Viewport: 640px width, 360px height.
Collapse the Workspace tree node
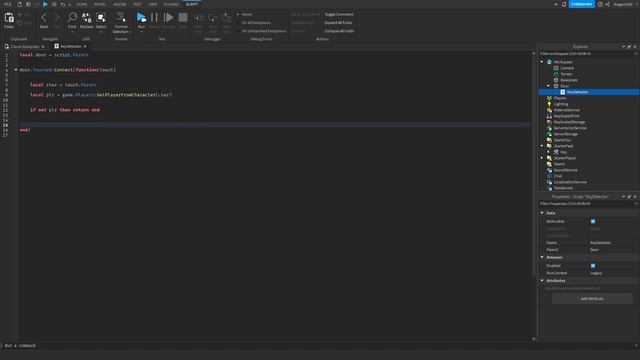[x=542, y=62]
